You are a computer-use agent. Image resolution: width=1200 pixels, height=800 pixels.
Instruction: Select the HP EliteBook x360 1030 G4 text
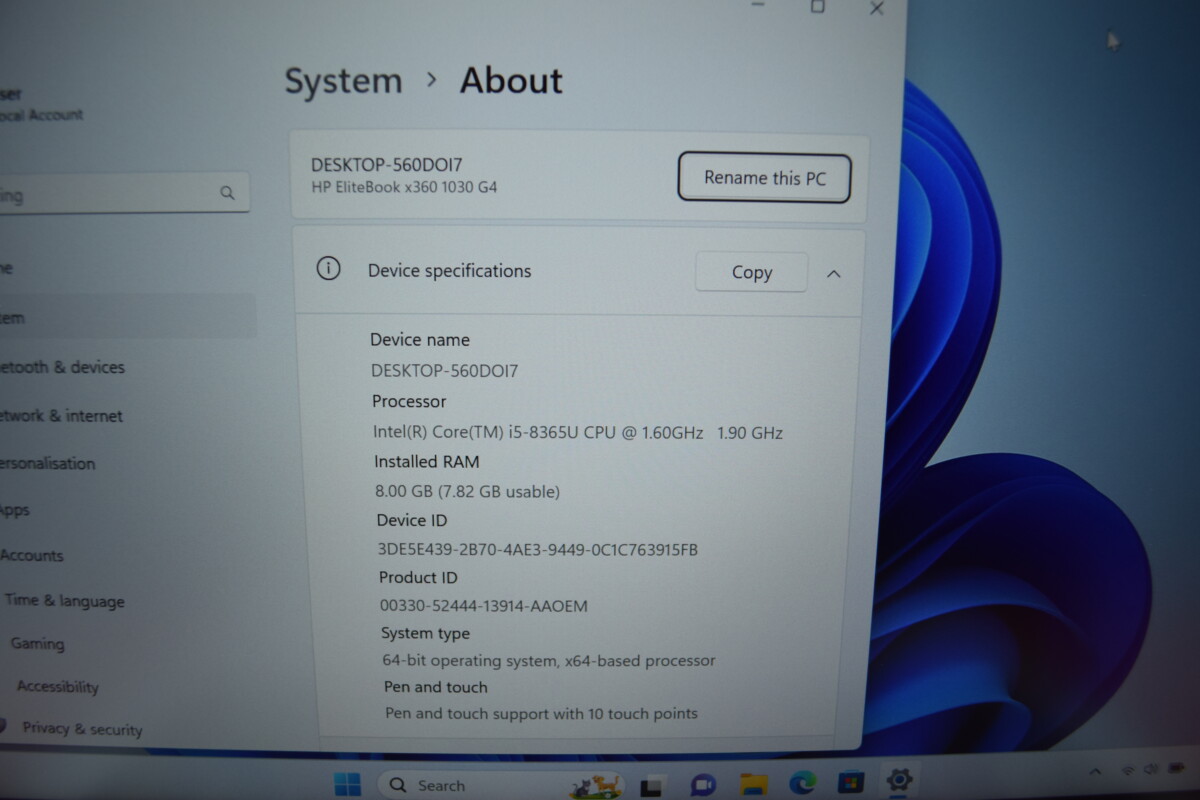tap(404, 187)
